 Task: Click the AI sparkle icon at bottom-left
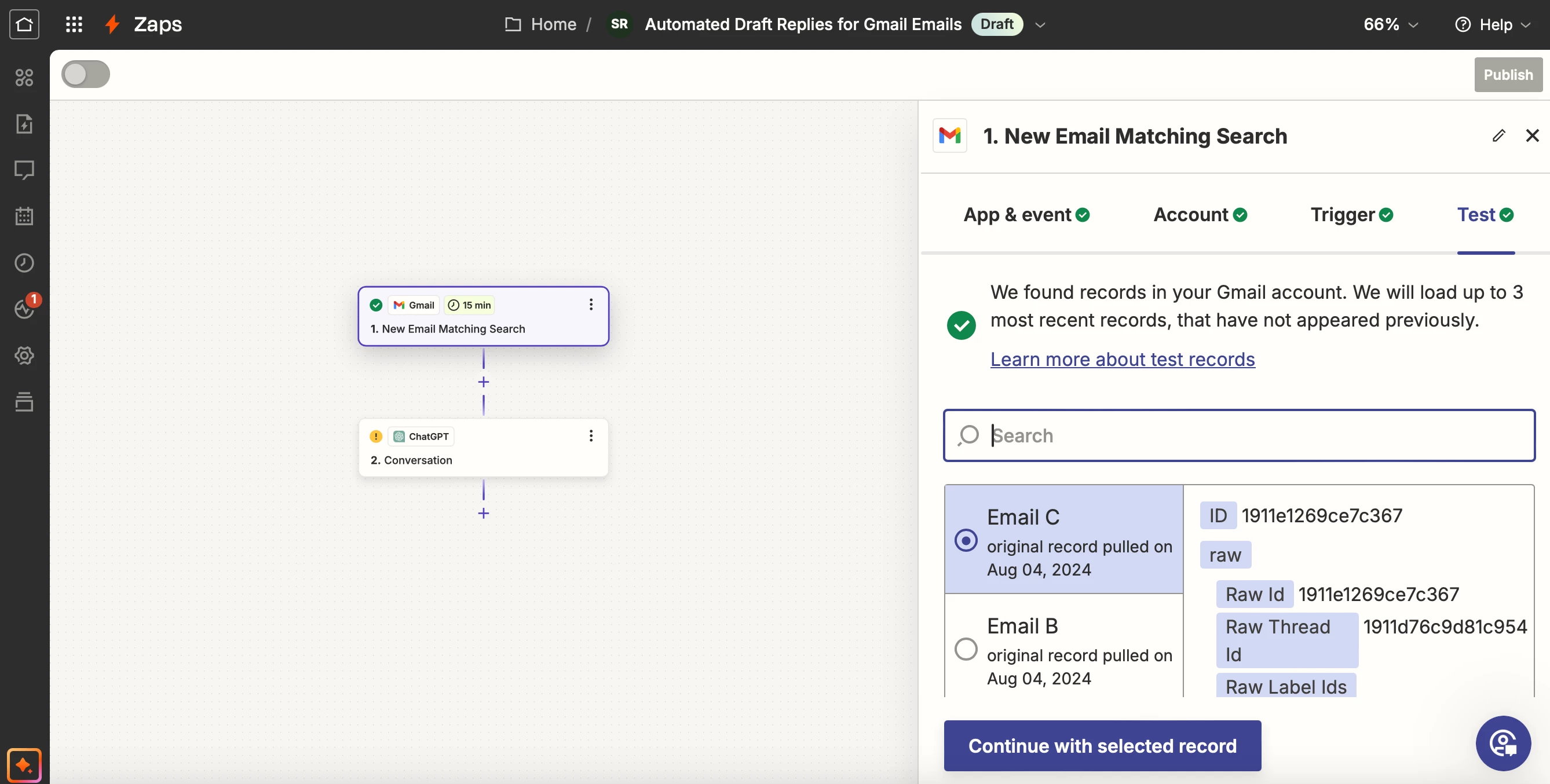[x=24, y=765]
